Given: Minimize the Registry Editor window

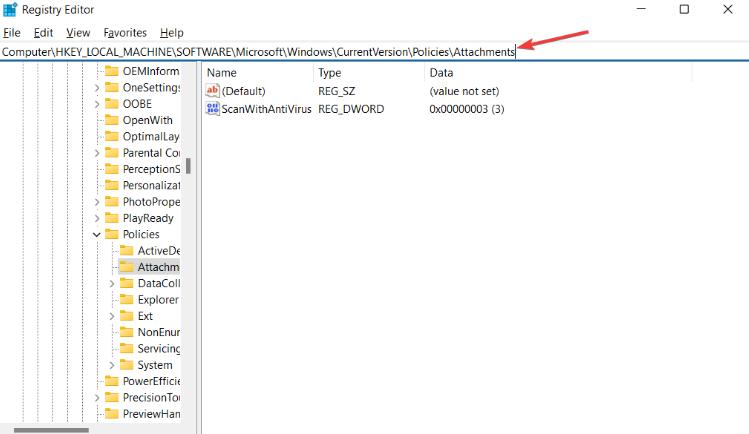Looking at the screenshot, I should [x=641, y=9].
